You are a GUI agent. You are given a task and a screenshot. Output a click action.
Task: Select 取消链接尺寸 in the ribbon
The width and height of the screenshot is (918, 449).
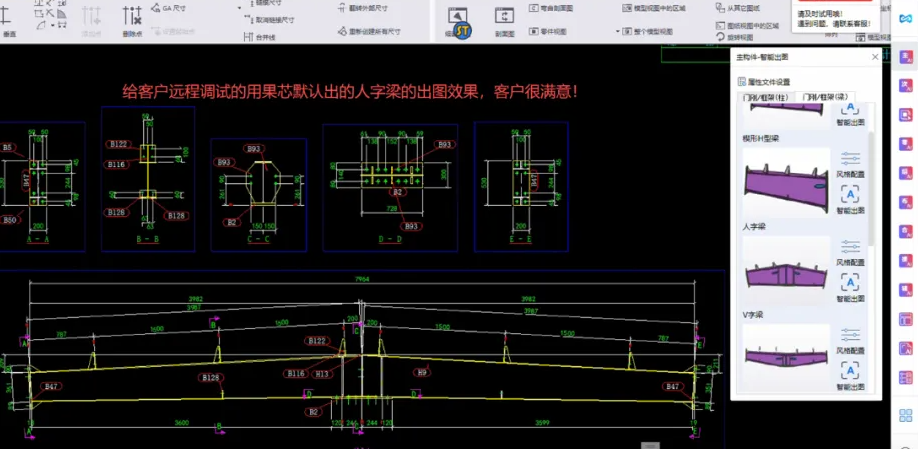coord(270,19)
